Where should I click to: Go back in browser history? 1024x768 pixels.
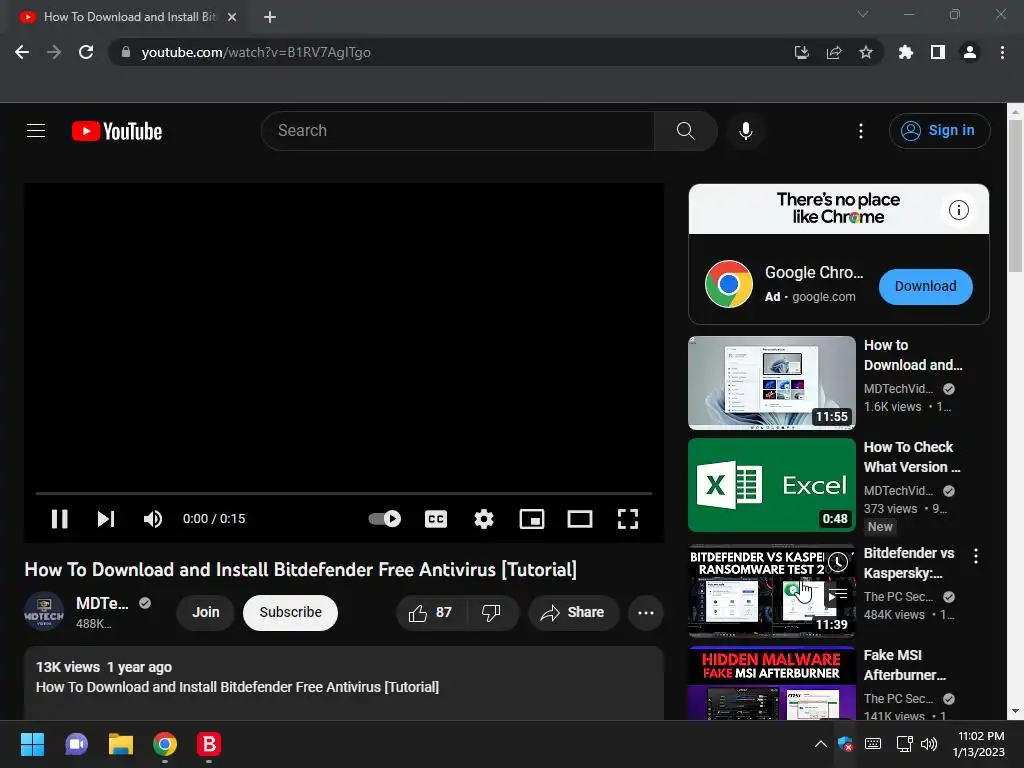tap(22, 52)
